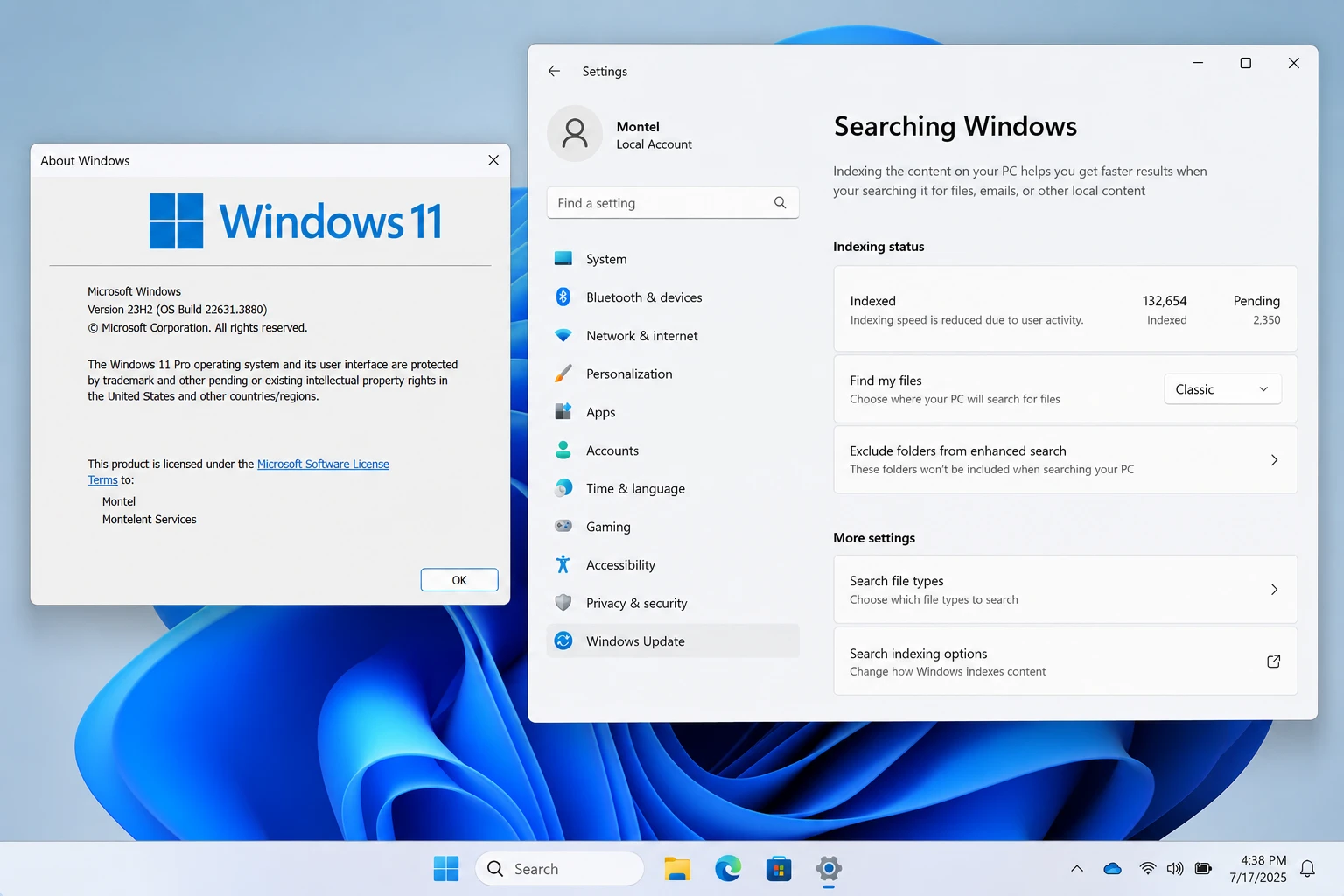This screenshot has width=1344, height=896.
Task: Launch Microsoft Edge from the taskbar
Action: click(x=728, y=869)
